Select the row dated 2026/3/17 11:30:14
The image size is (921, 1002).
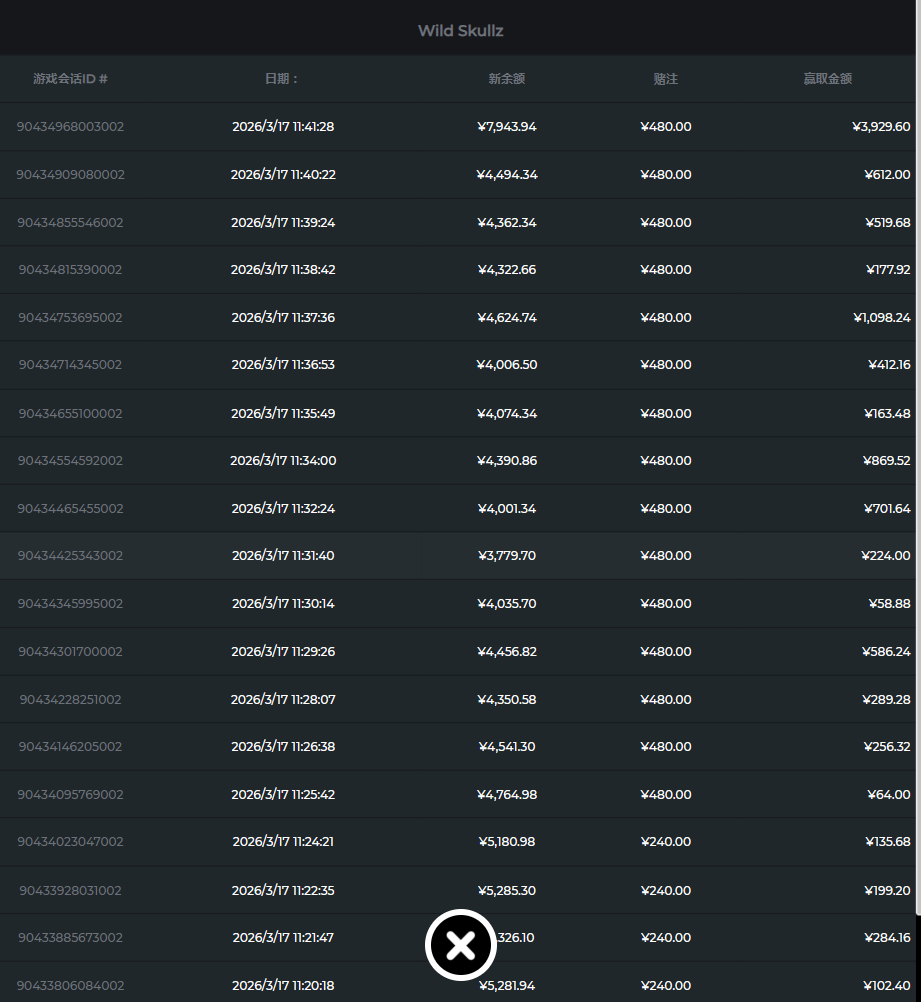[283, 604]
